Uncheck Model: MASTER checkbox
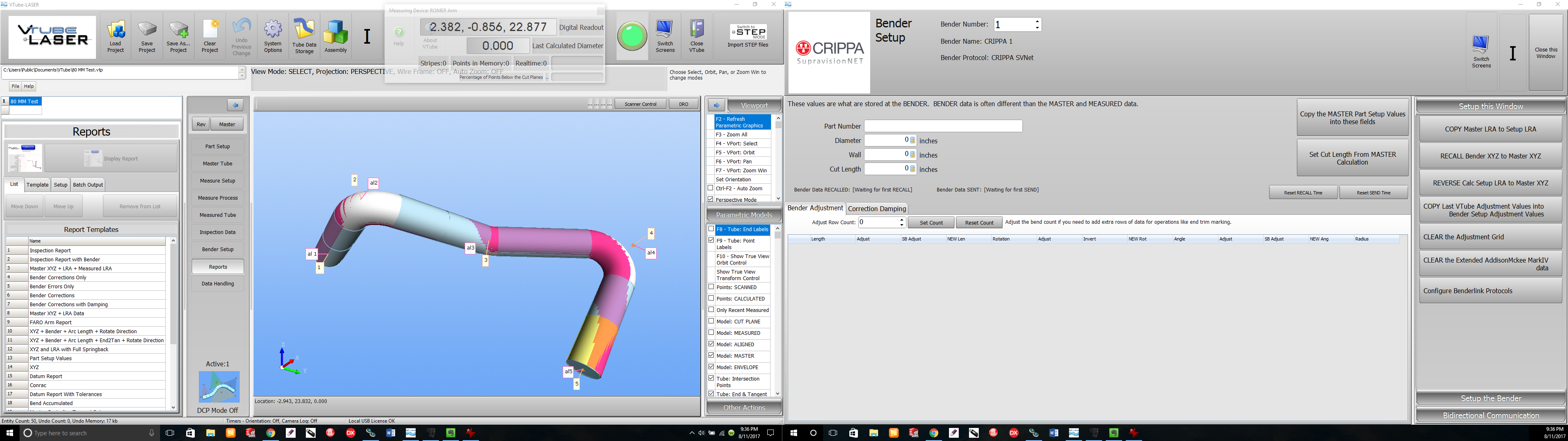 click(x=711, y=356)
